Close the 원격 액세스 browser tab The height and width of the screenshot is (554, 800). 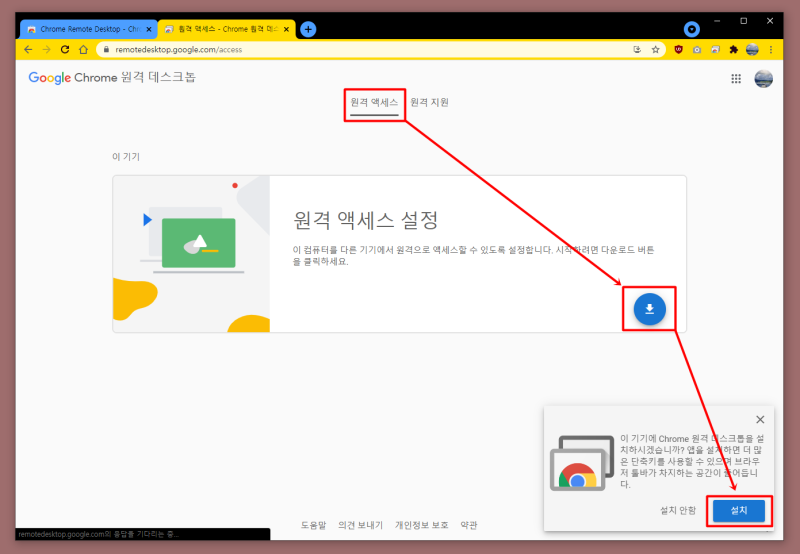click(x=286, y=30)
